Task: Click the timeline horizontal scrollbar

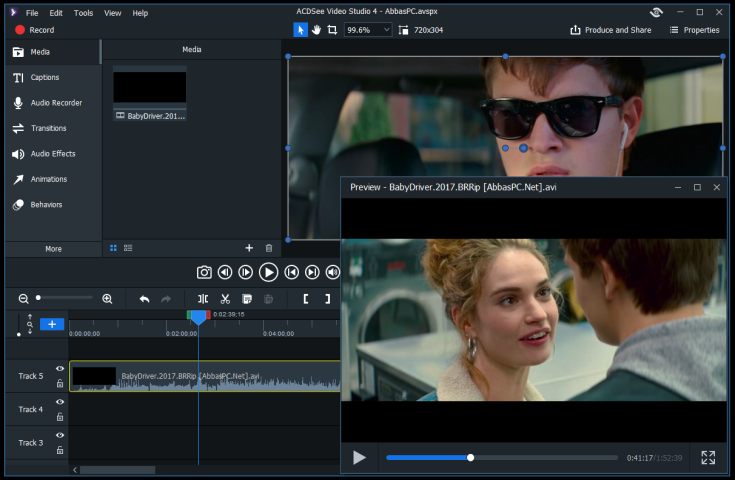Action: (x=117, y=470)
